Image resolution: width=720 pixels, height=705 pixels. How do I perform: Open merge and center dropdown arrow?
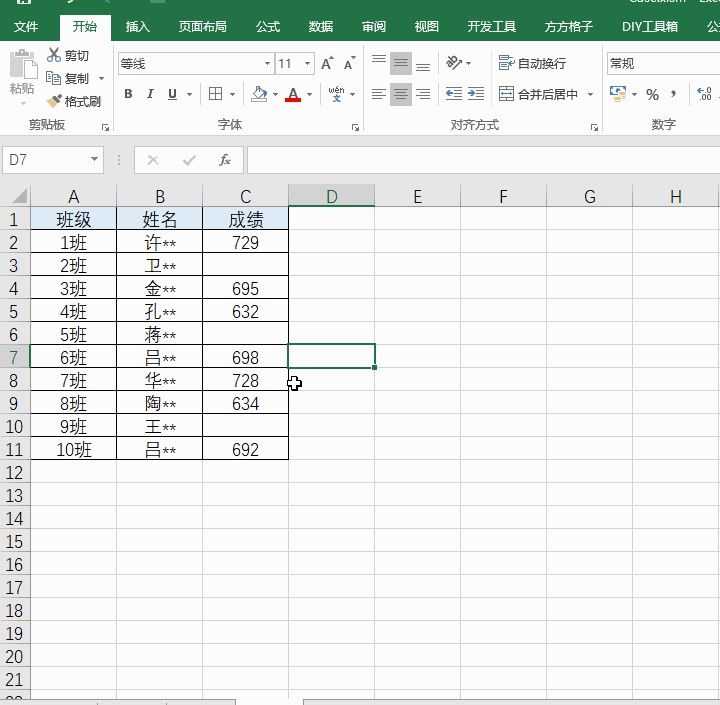tap(591, 95)
